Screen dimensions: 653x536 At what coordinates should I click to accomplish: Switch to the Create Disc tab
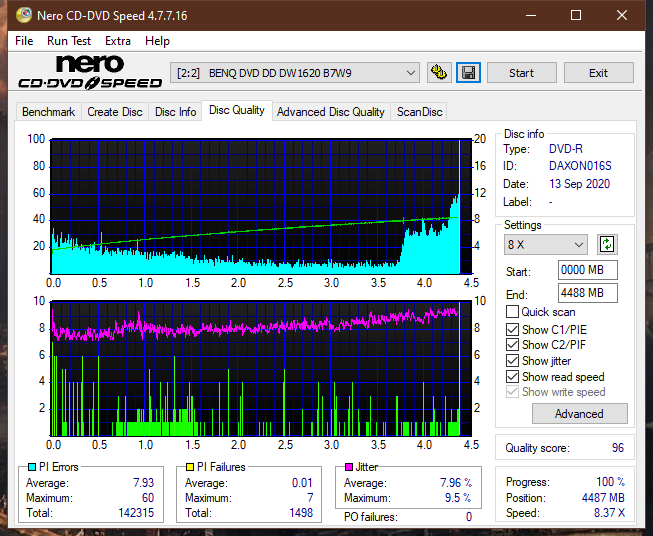click(x=115, y=112)
